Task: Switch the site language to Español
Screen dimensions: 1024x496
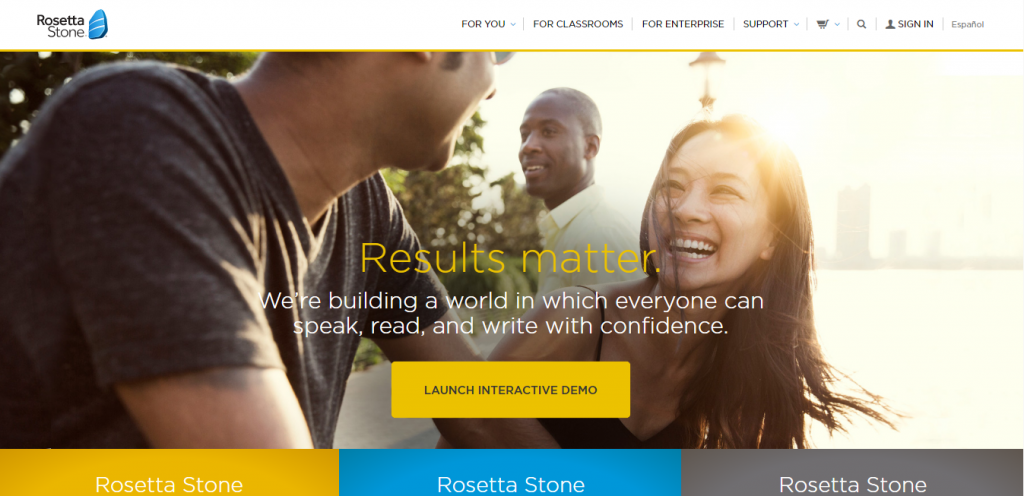Action: pyautogui.click(x=967, y=25)
